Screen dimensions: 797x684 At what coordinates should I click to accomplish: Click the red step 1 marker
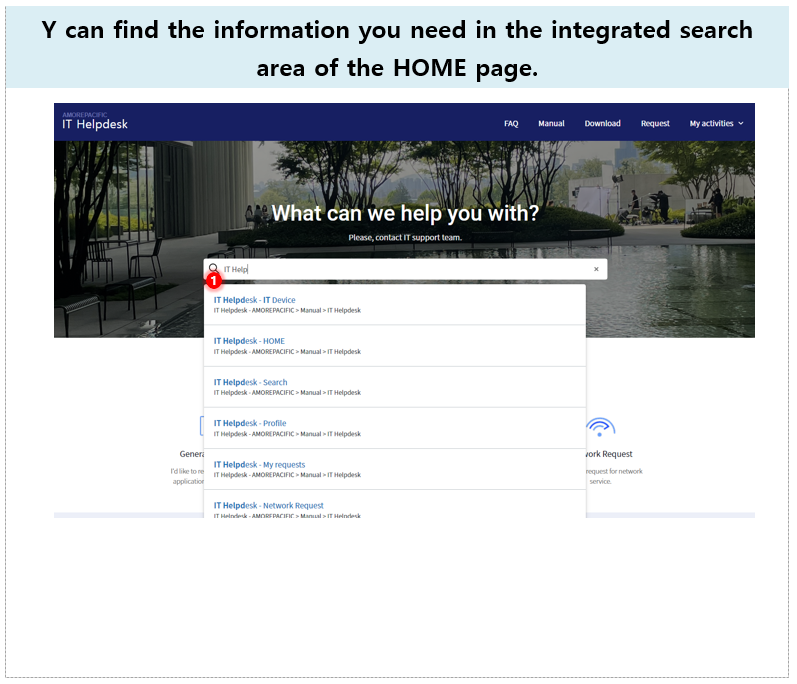(214, 280)
